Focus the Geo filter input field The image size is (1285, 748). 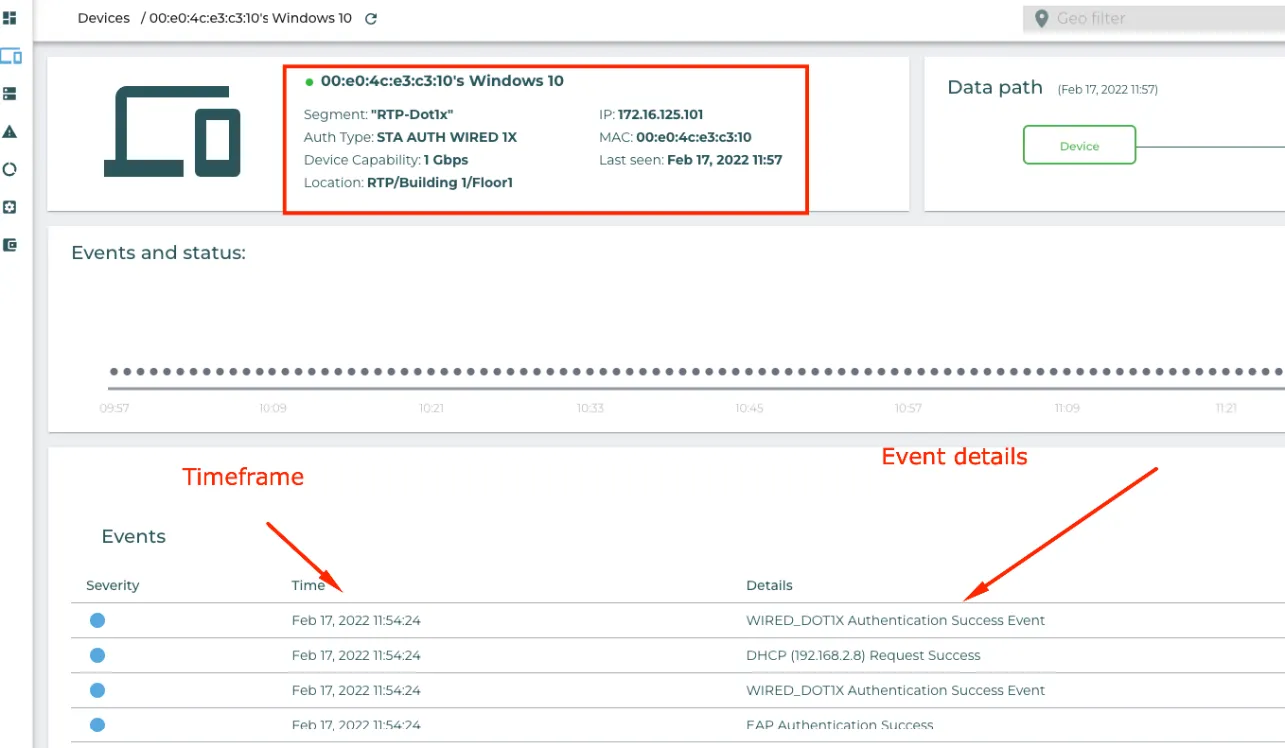1154,18
